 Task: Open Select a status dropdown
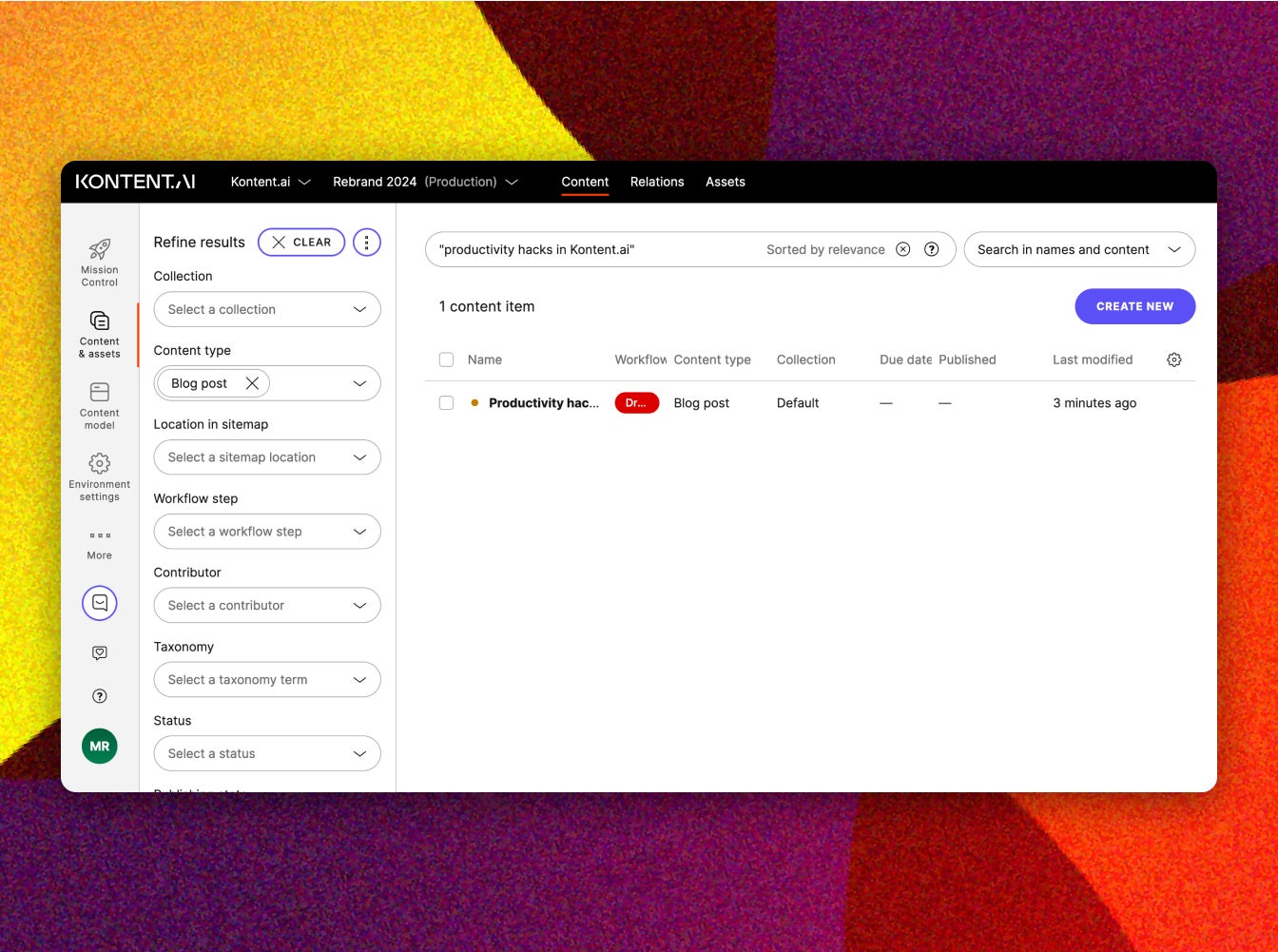click(267, 753)
